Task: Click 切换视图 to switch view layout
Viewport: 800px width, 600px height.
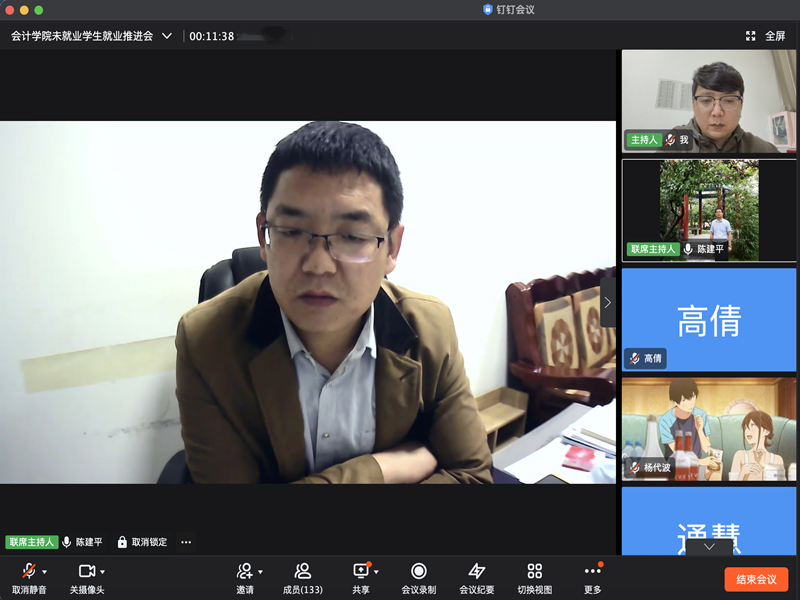Action: 534,571
